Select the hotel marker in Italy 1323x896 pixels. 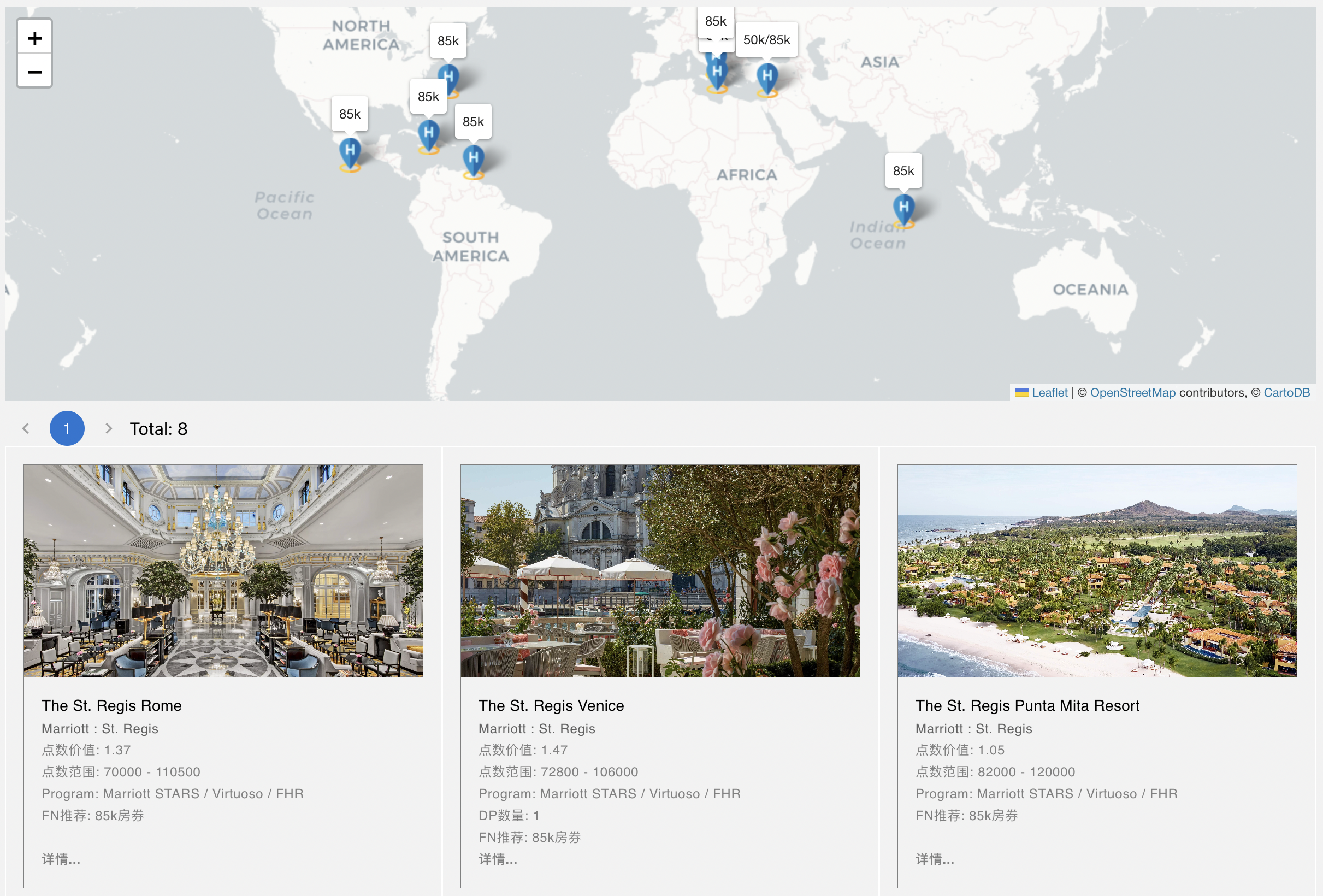point(717,74)
